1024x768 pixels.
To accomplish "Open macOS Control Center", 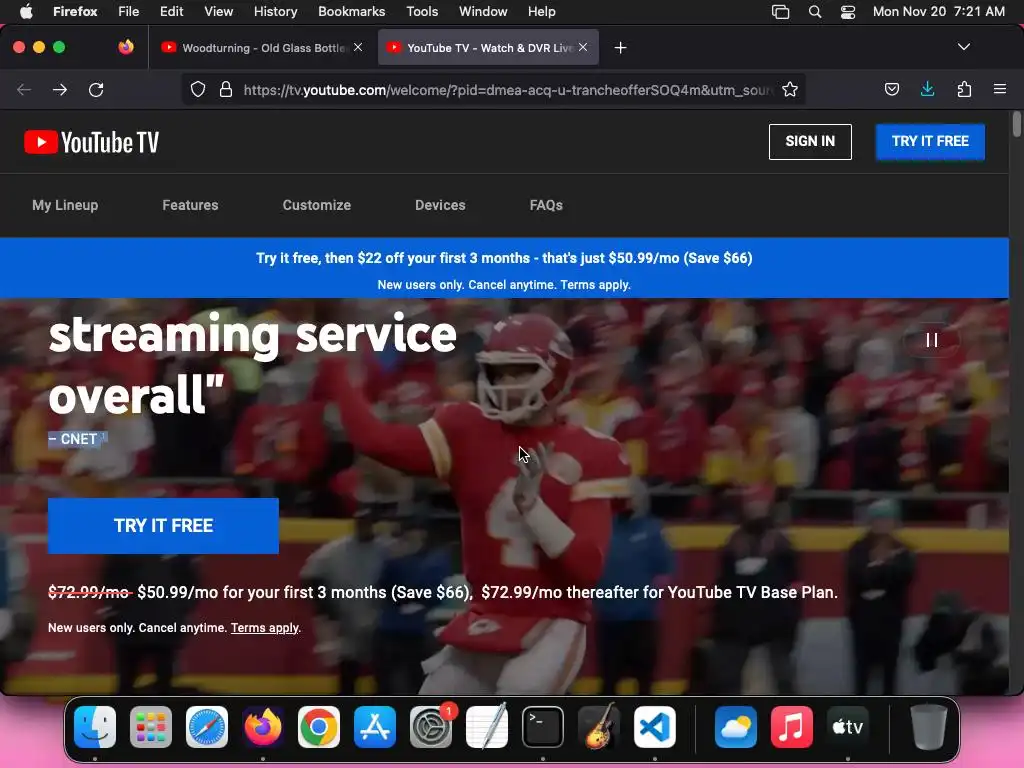I will (x=848, y=12).
